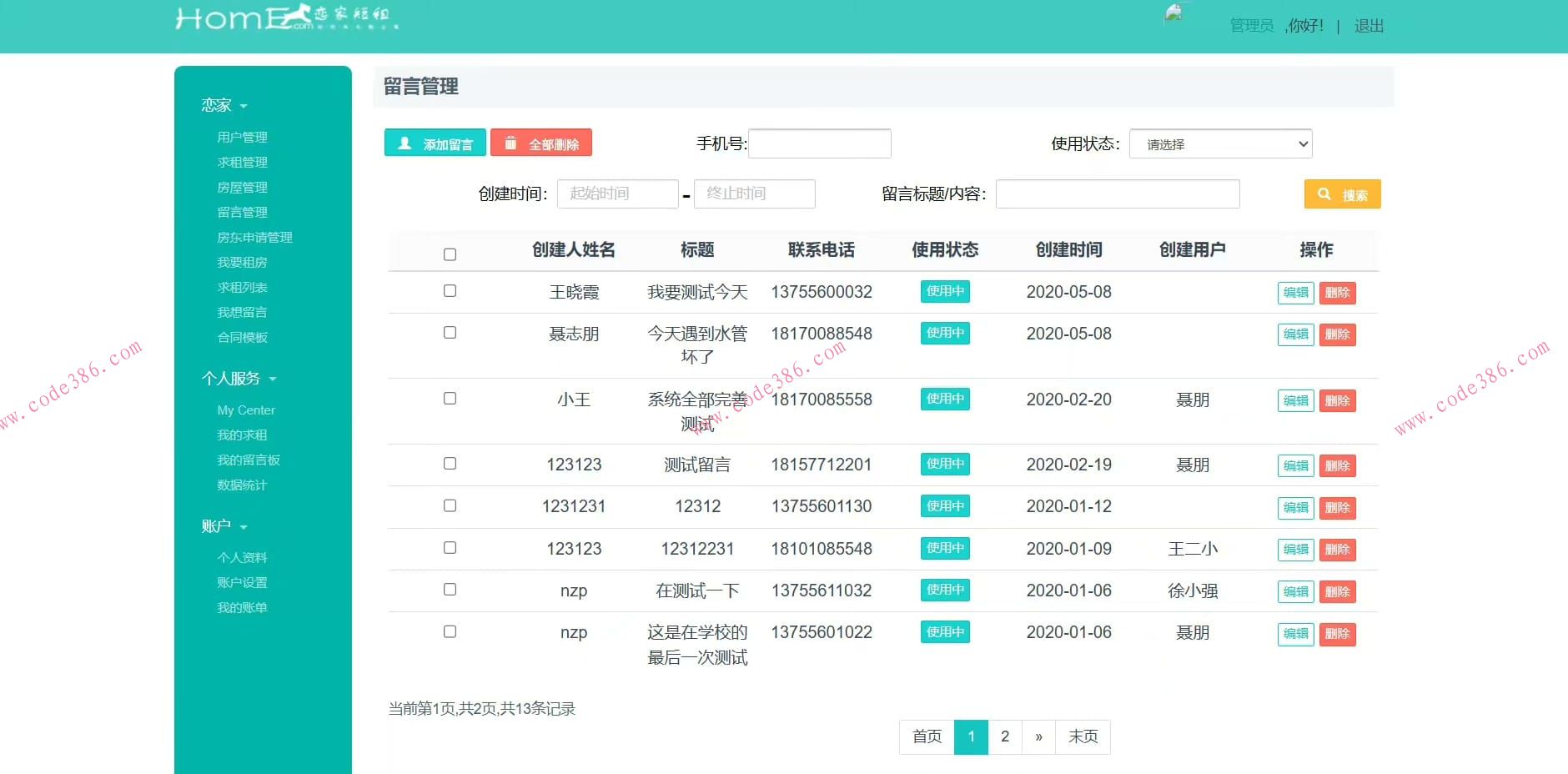Click the person icon on 添加留言 button
1568x774 pixels.
click(x=404, y=142)
